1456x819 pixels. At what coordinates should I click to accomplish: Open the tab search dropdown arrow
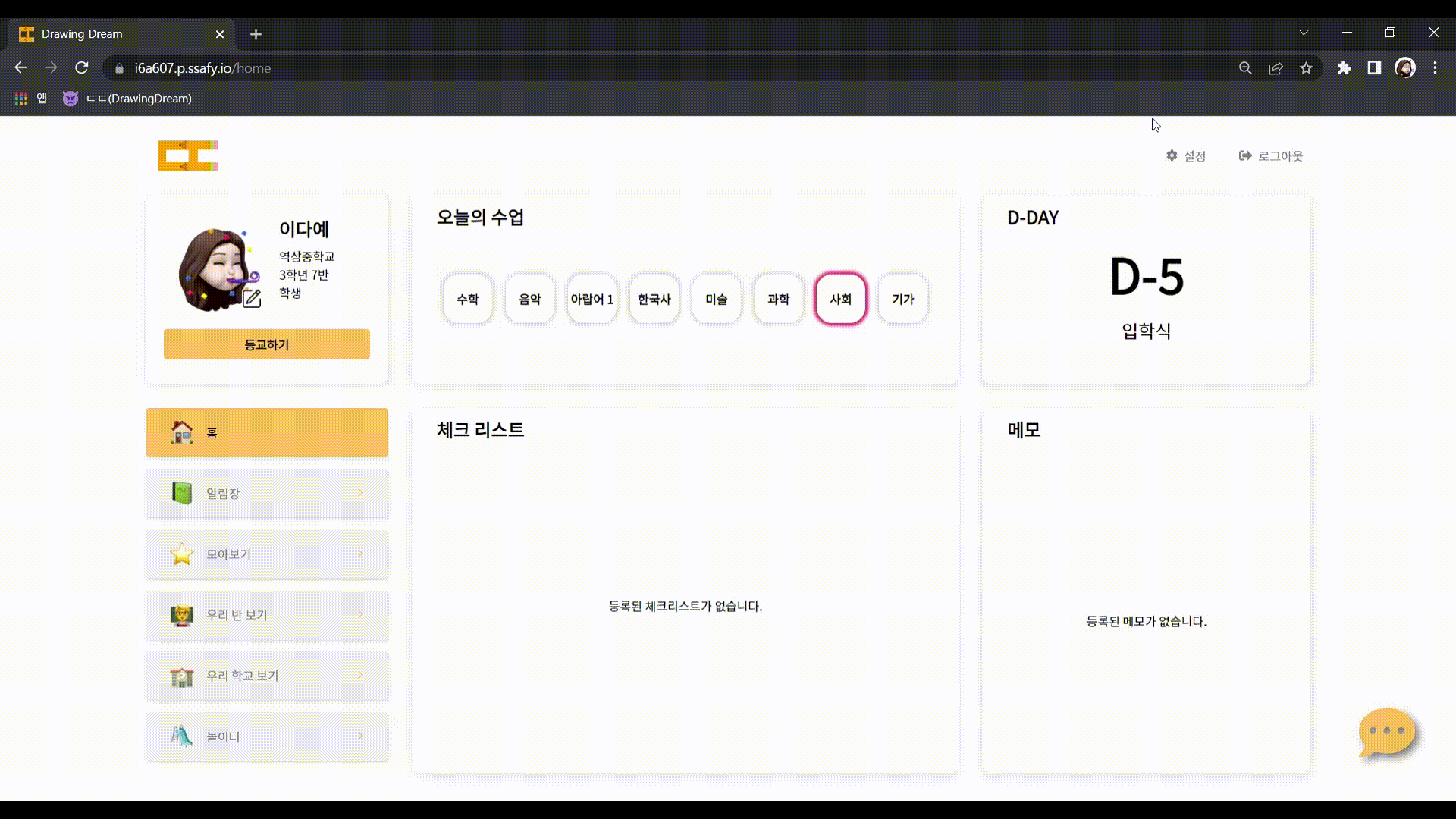[1304, 33]
